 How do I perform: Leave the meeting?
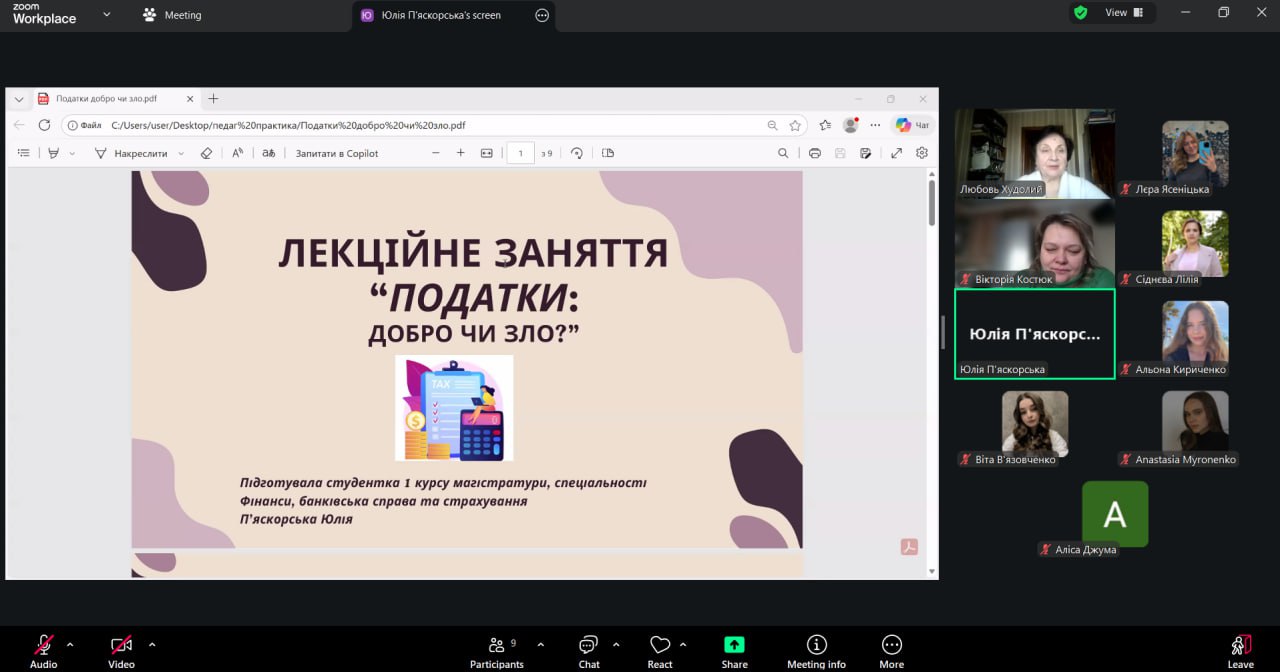1240,650
